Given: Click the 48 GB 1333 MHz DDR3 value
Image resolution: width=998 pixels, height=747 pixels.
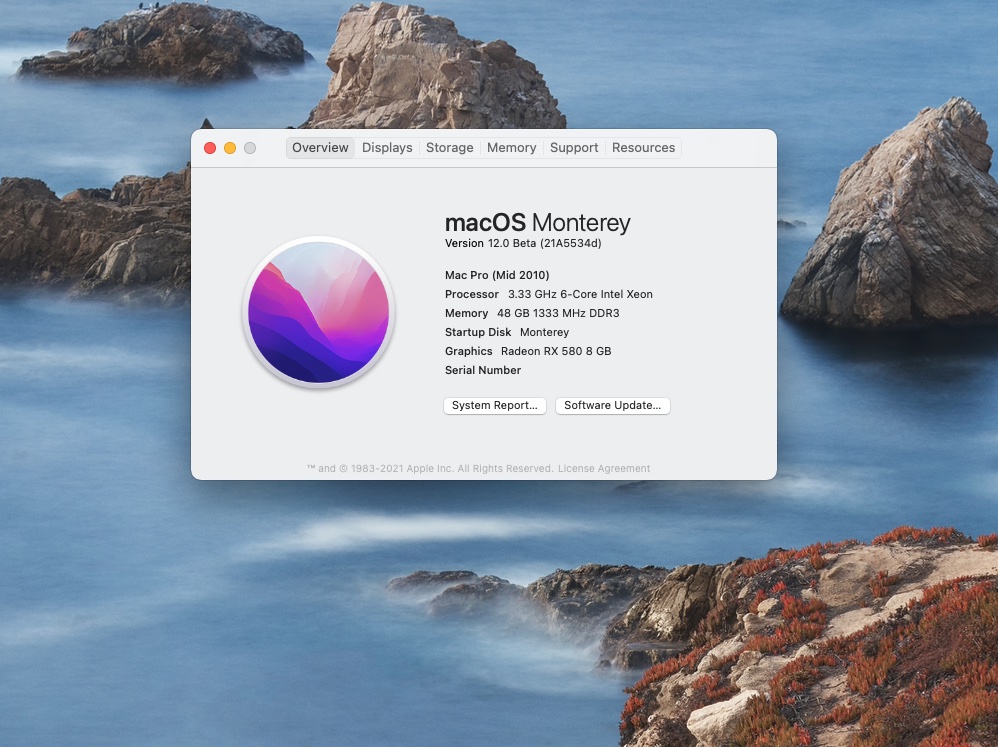Looking at the screenshot, I should (558, 313).
